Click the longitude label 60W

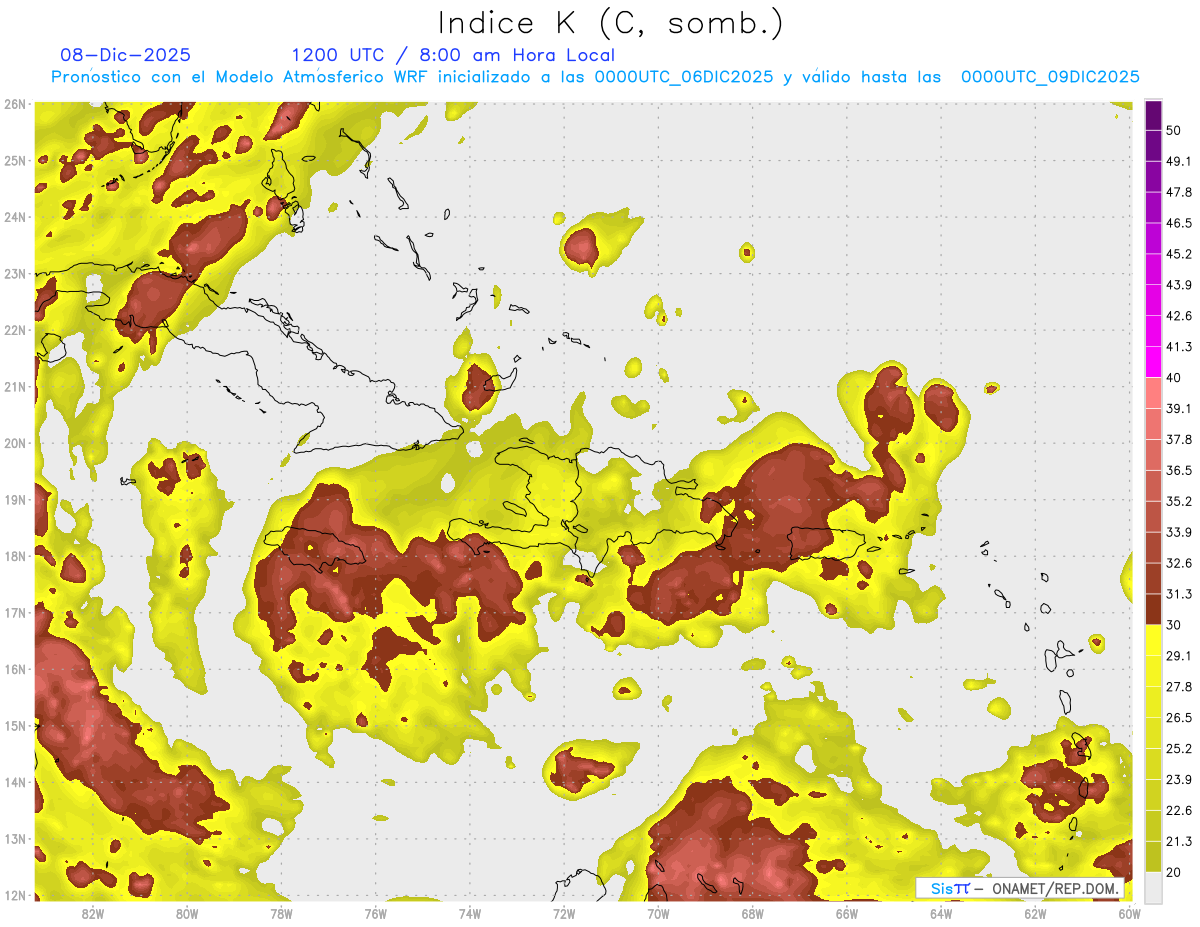tap(1129, 913)
